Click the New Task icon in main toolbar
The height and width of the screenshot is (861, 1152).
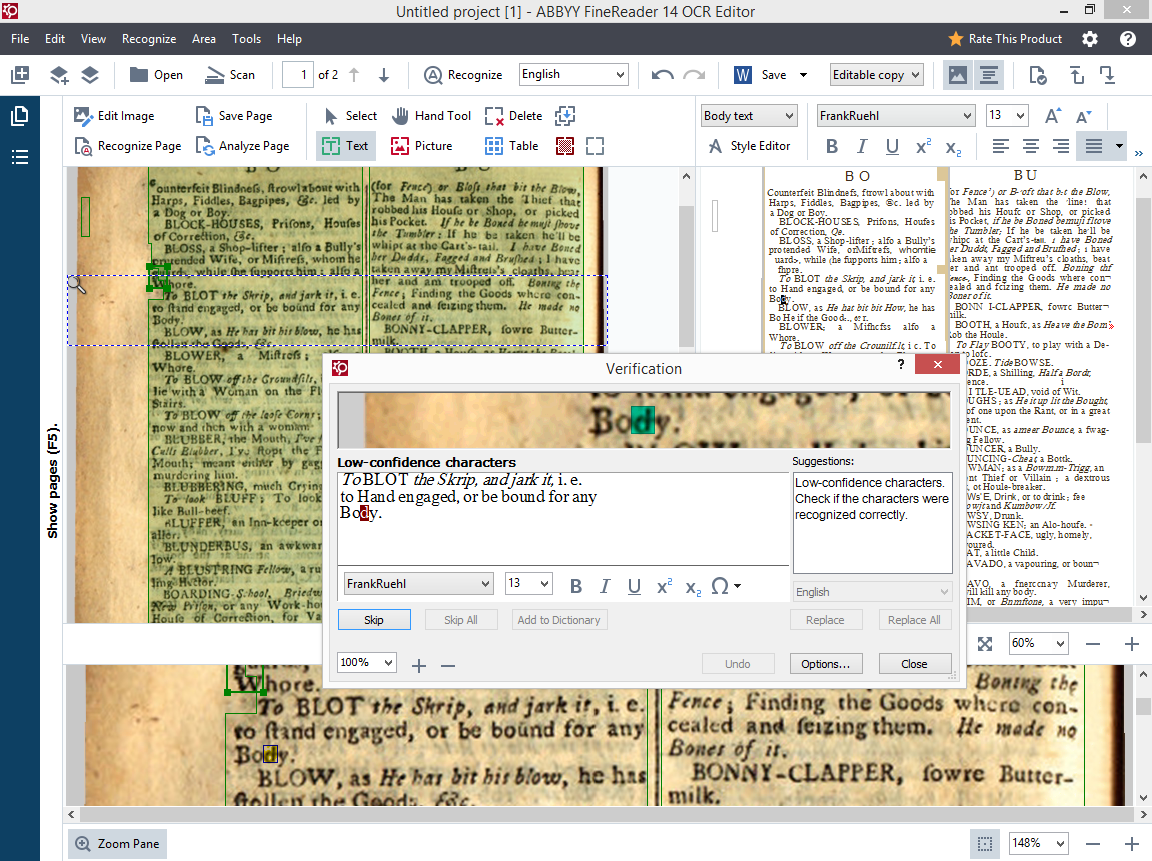coord(20,74)
